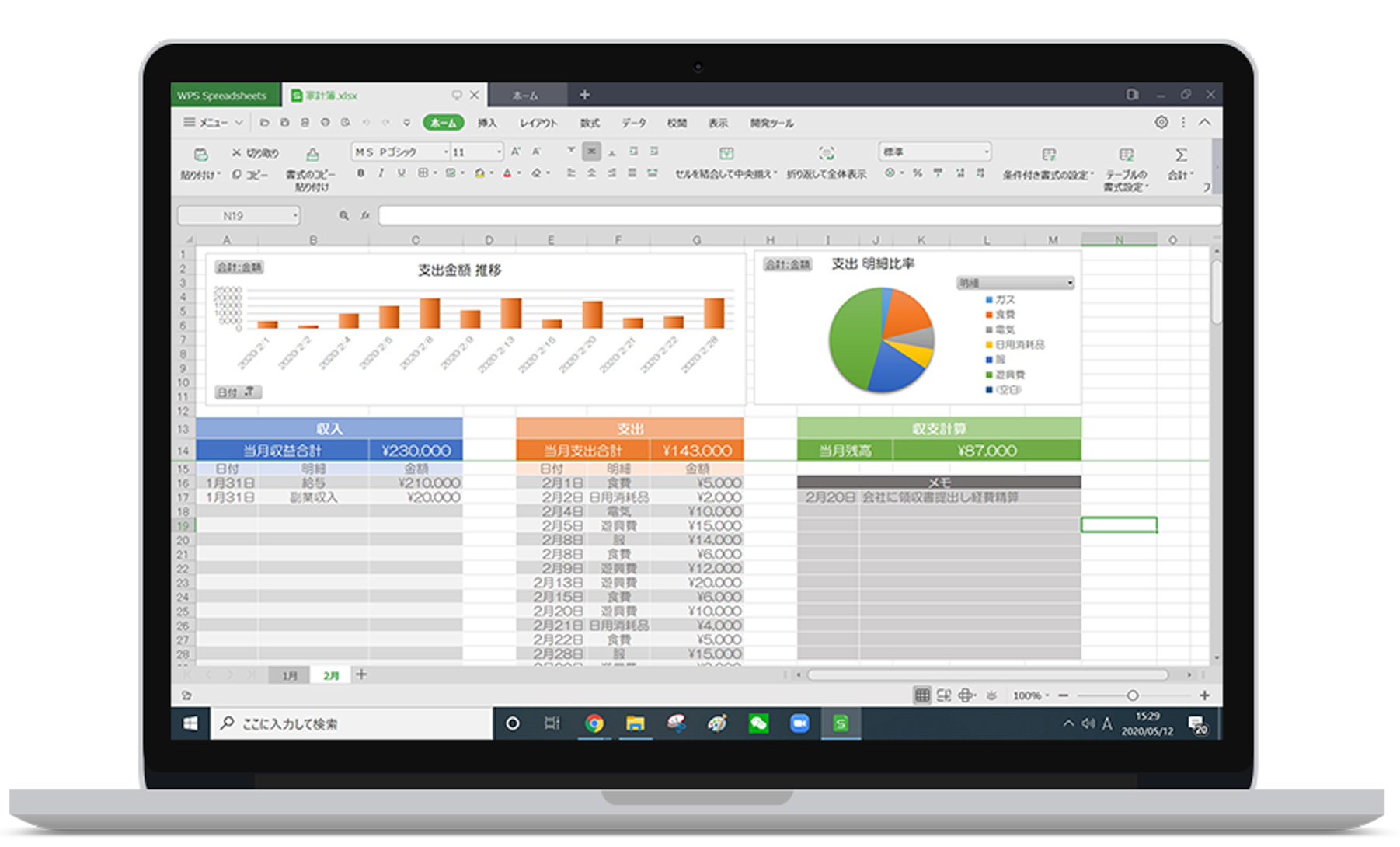Open Zoom app from taskbar
1400x847 pixels.
click(x=799, y=723)
